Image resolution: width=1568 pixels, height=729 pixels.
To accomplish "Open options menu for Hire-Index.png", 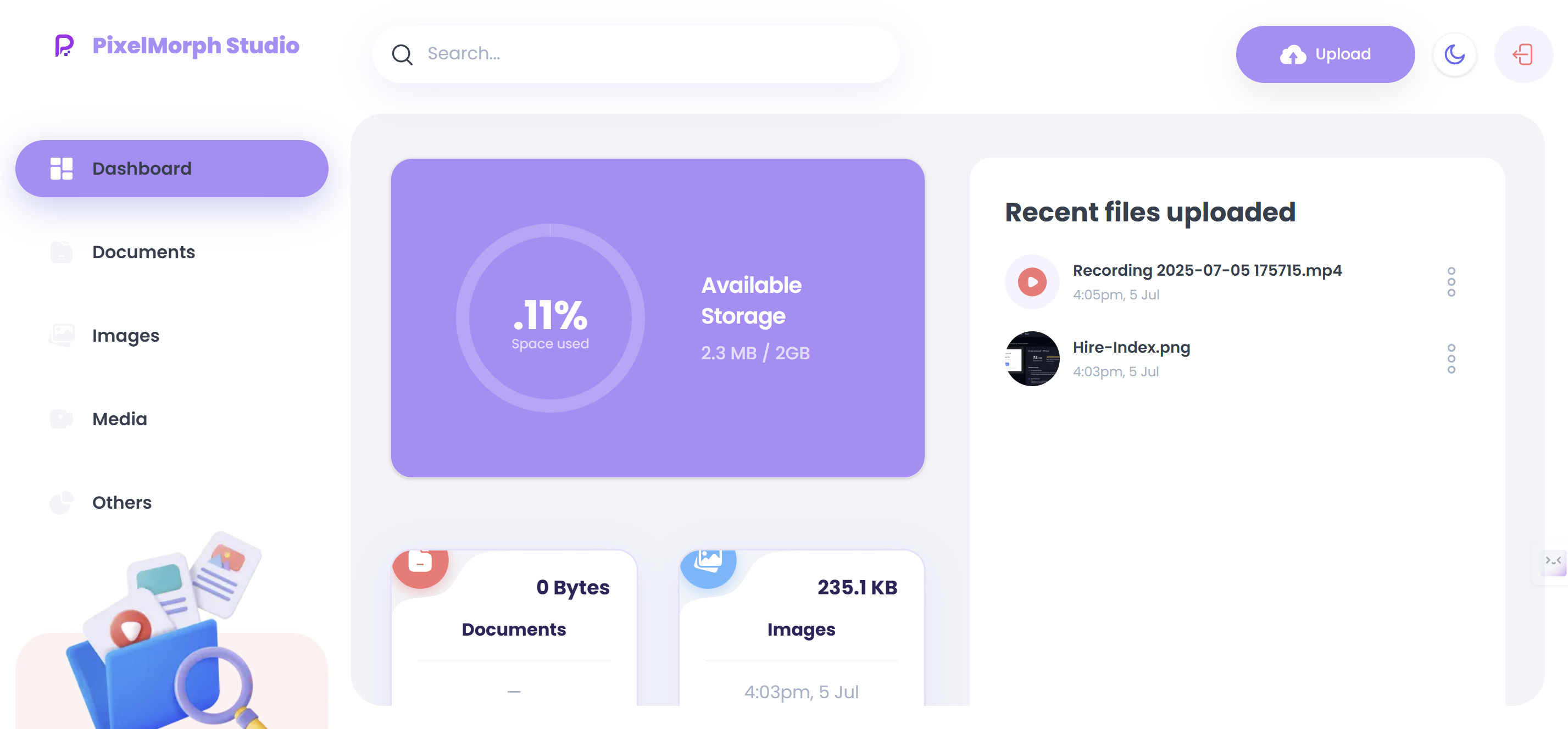I will [1451, 358].
